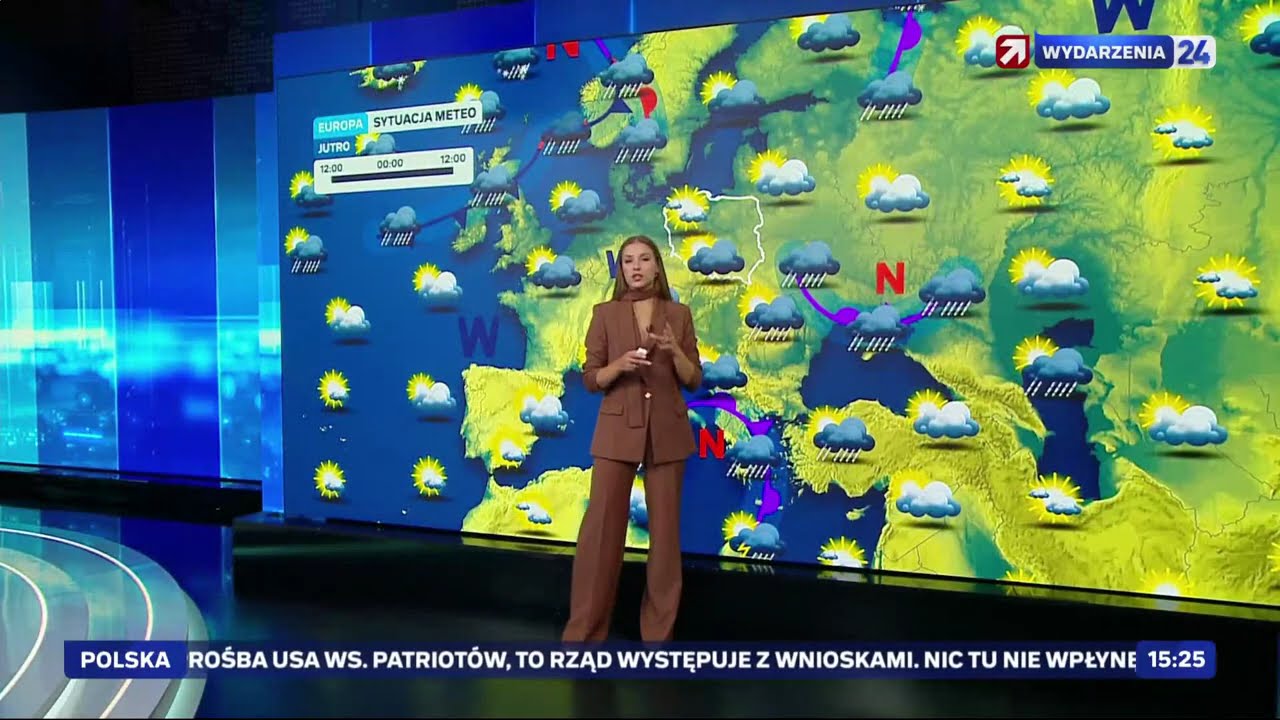The height and width of the screenshot is (720, 1280).
Task: Click the red N east of Poland
Action: pos(889,277)
